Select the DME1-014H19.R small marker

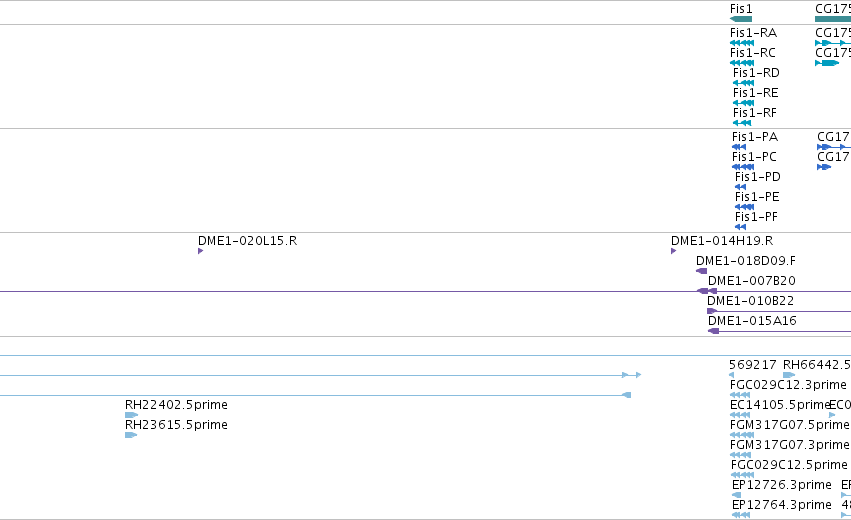[674, 251]
